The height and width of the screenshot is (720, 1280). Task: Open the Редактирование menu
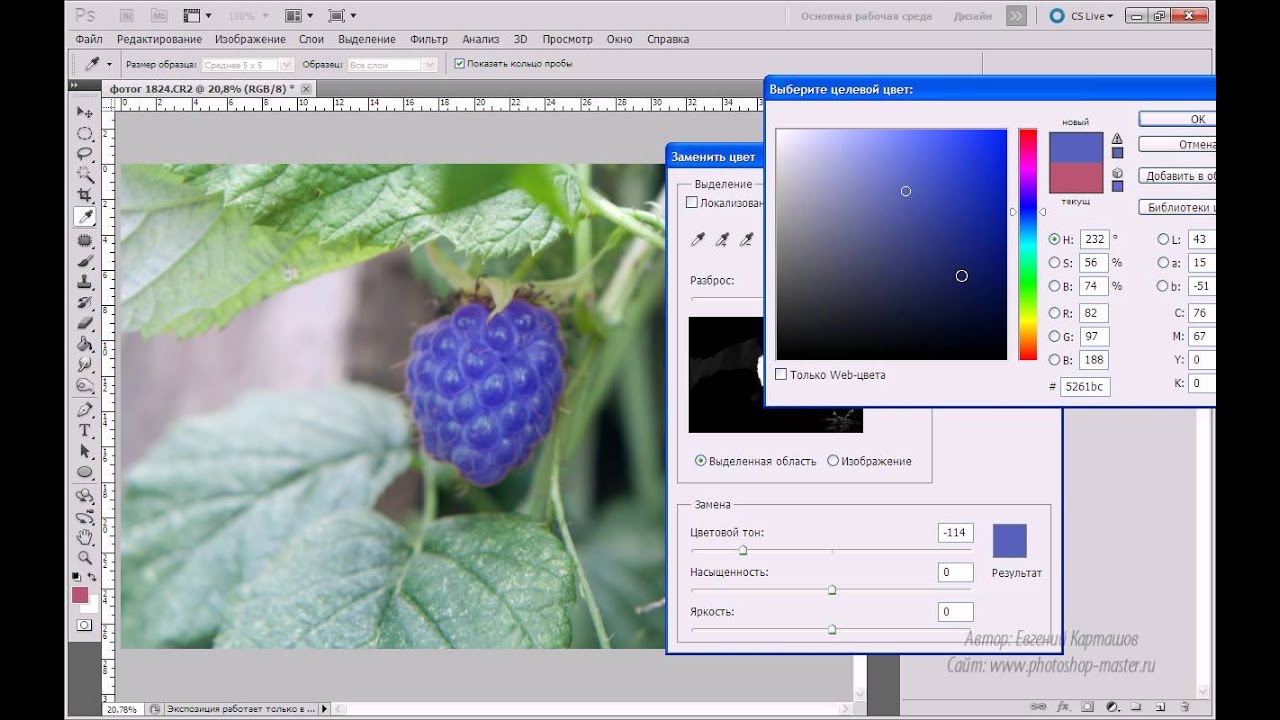tap(159, 39)
